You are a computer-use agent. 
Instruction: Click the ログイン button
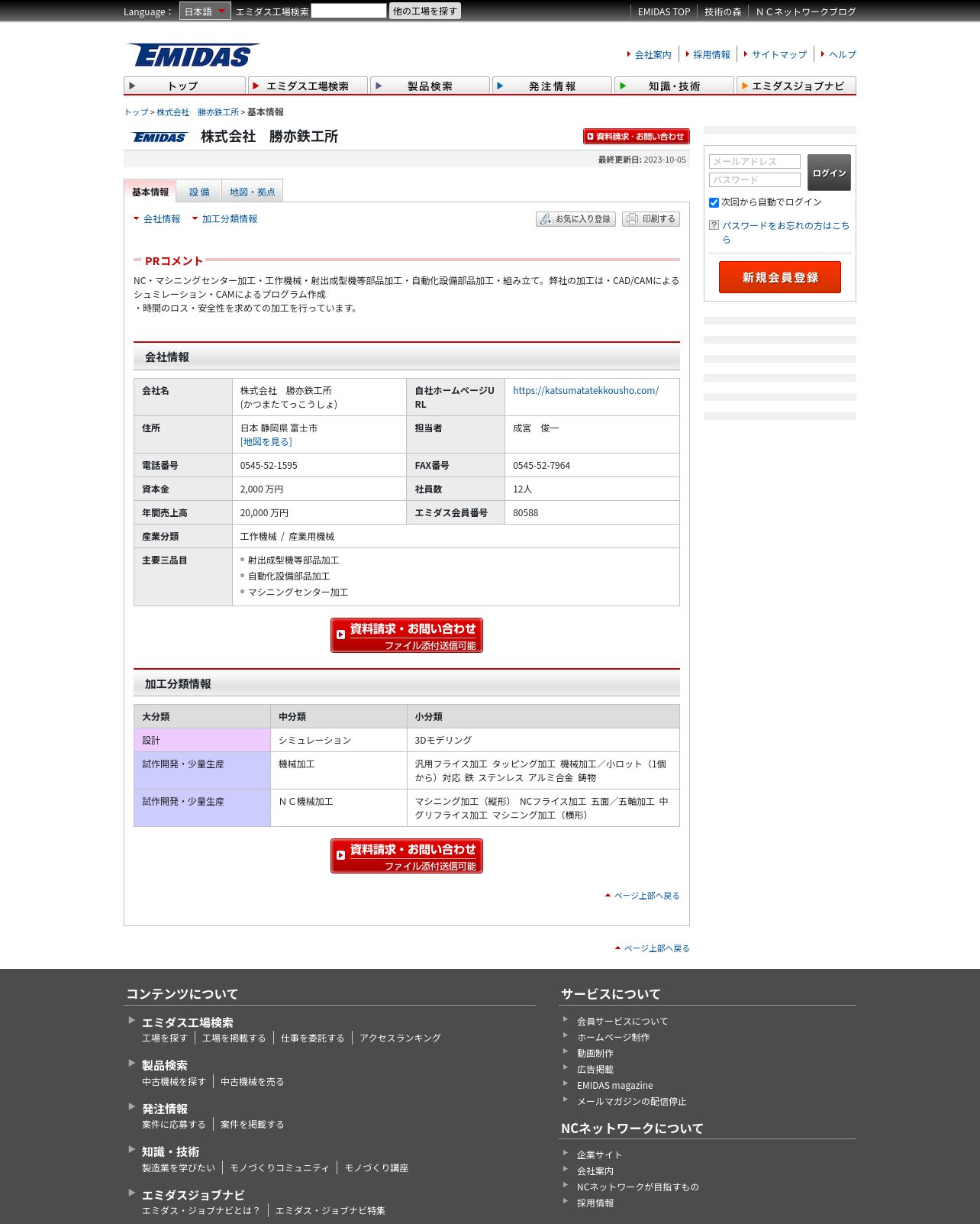click(829, 173)
